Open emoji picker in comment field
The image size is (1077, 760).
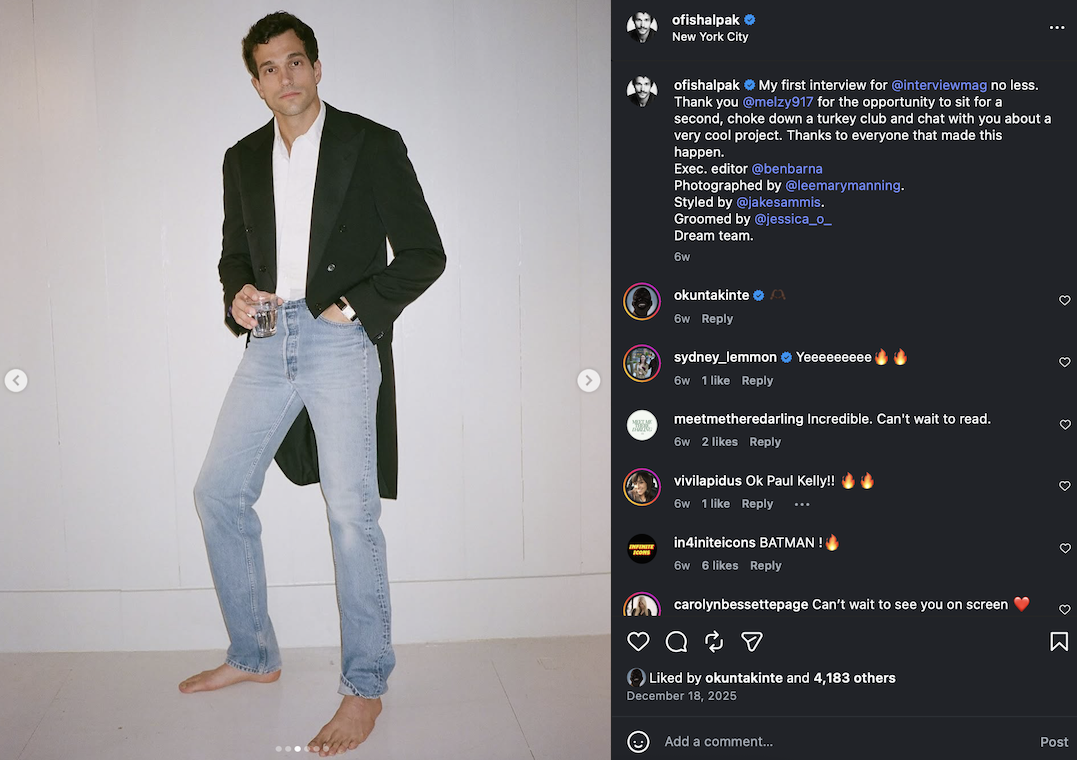click(638, 742)
